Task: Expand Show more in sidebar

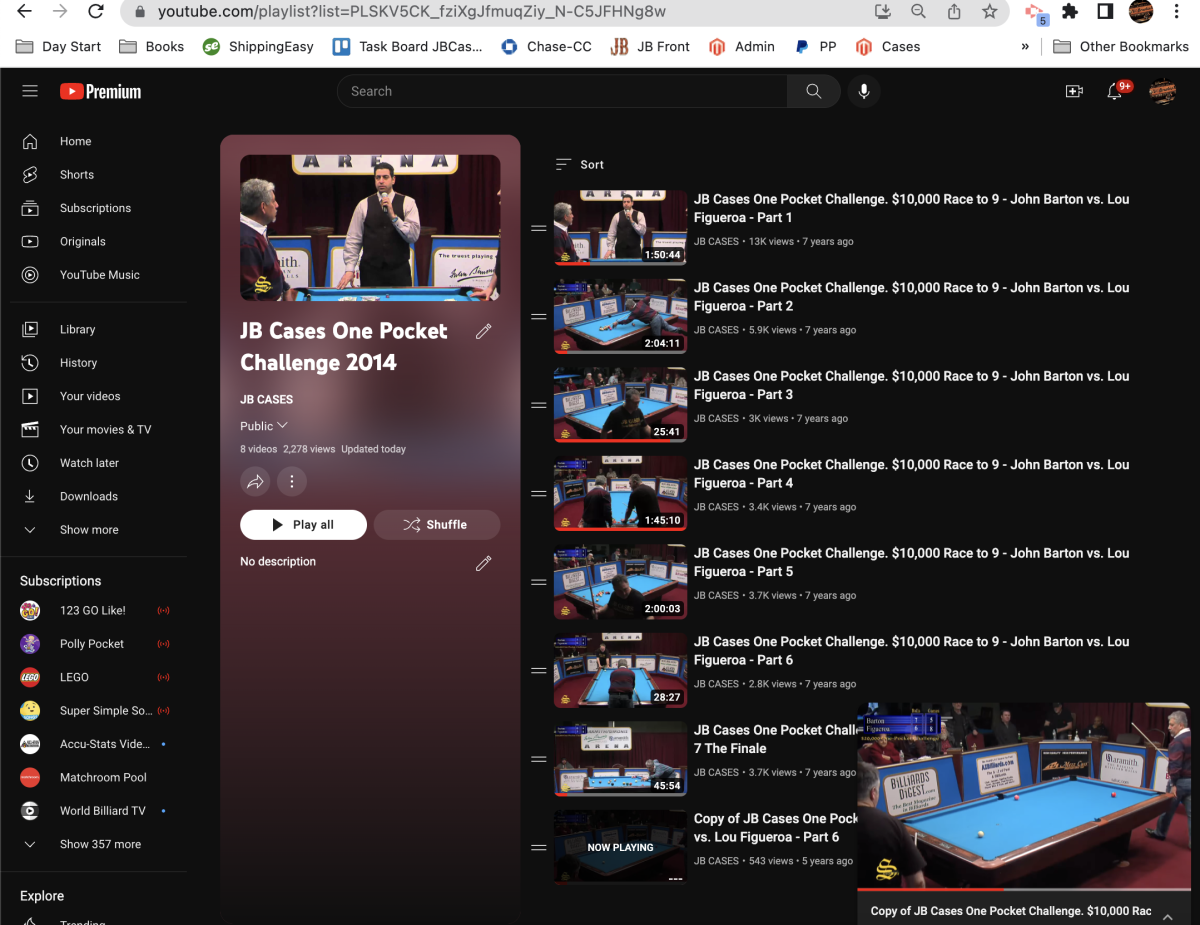Action: (88, 530)
